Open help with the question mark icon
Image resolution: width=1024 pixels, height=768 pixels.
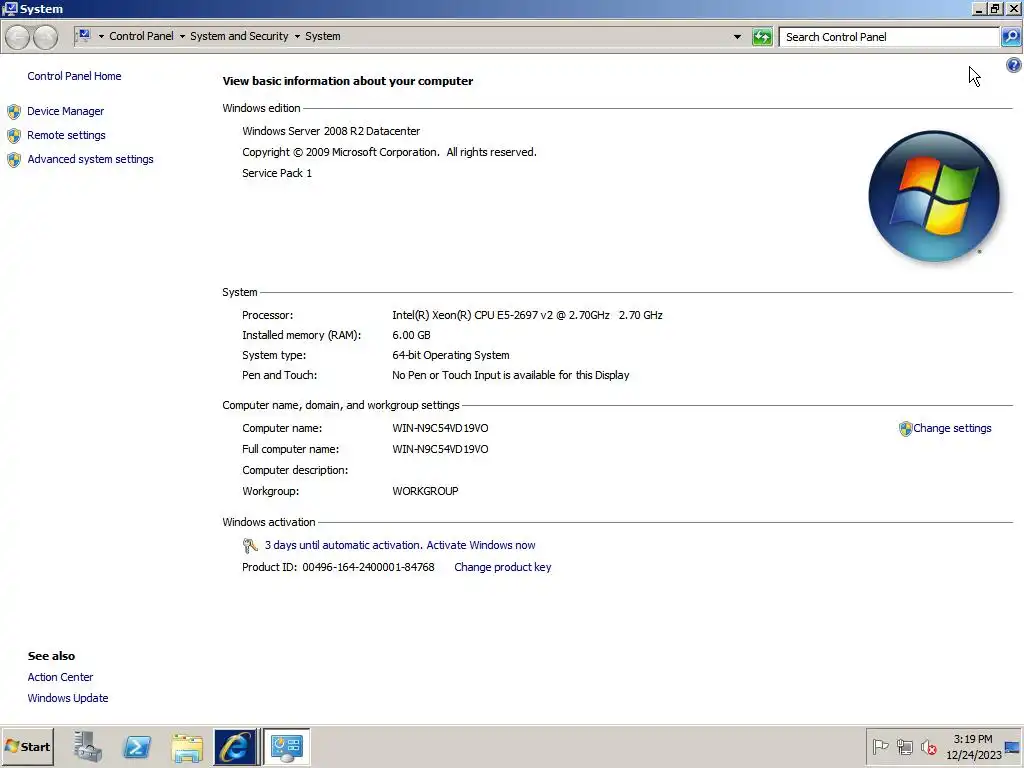[1014, 65]
